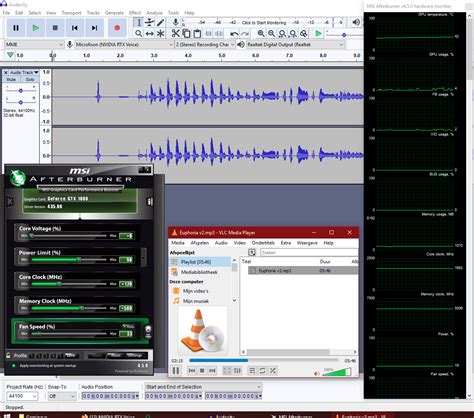Click to Start Monitoring in recording meter

[264, 23]
